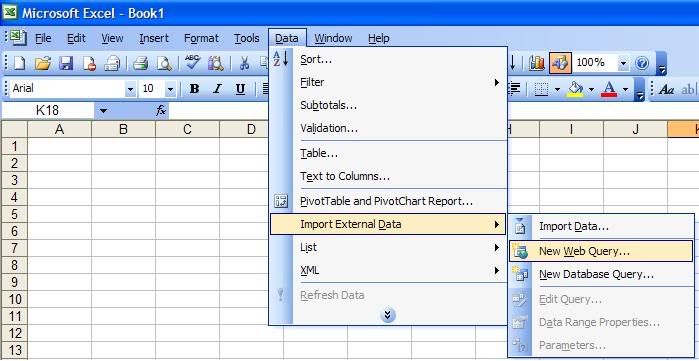Viewport: 699px width, 361px height.
Task: Open Excel Help question mark icon
Action: (642, 63)
